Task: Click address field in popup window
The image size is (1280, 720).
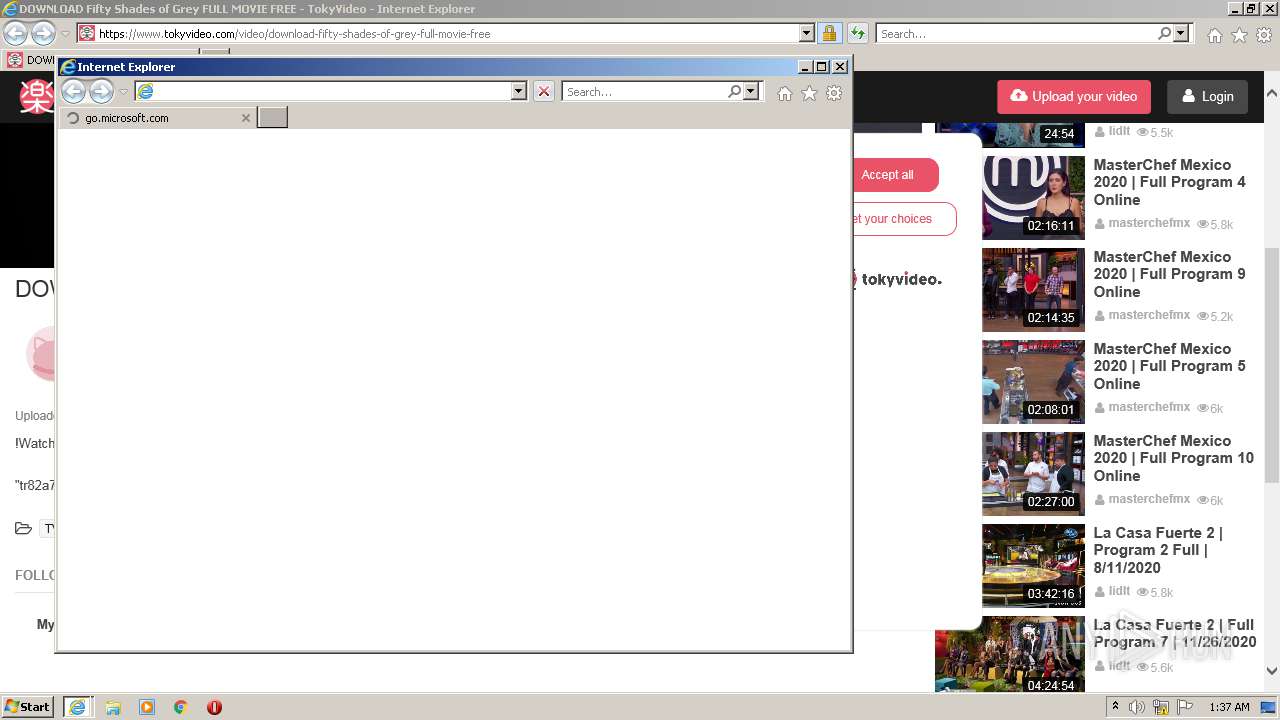Action: [x=332, y=91]
